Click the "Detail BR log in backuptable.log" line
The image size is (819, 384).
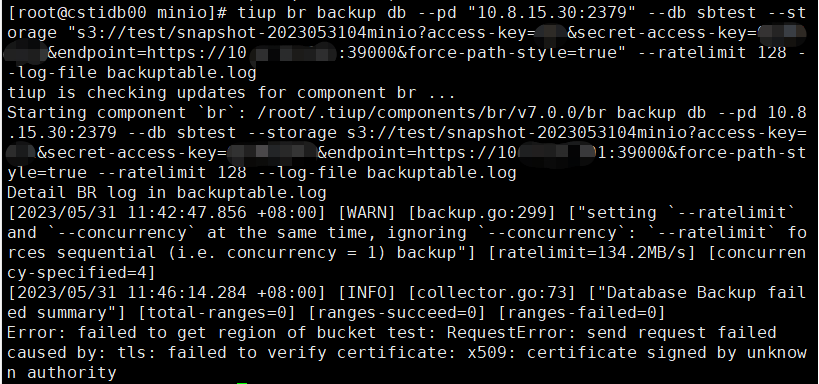[167, 193]
